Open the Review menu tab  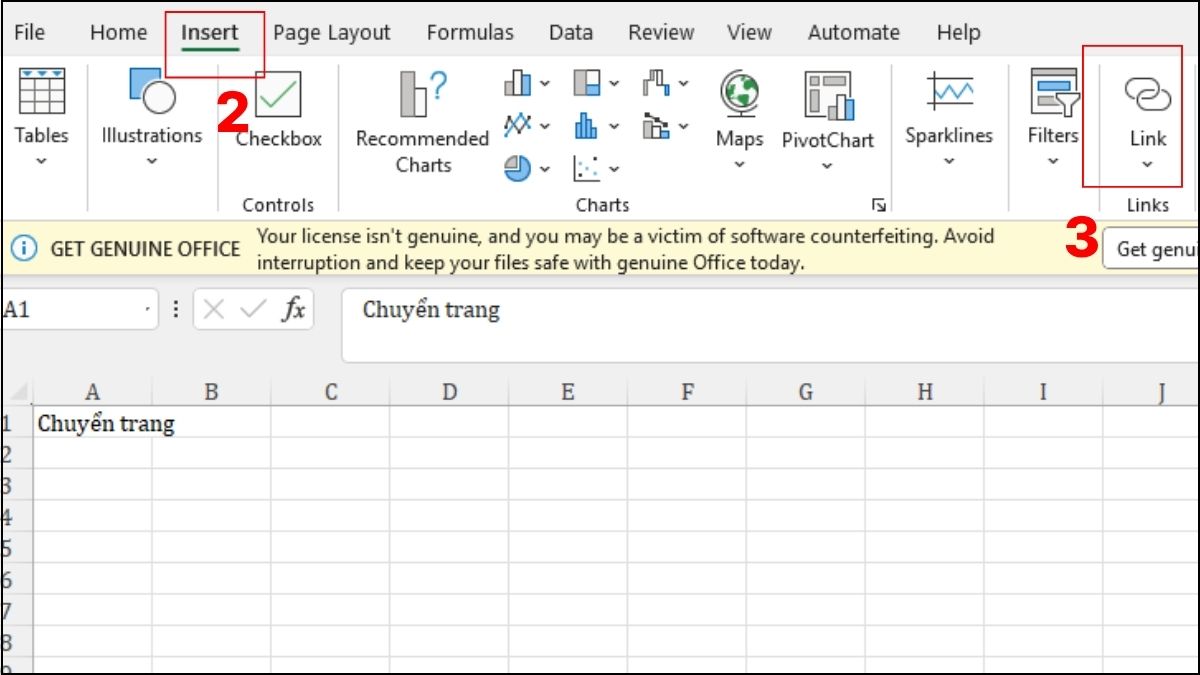tap(660, 32)
